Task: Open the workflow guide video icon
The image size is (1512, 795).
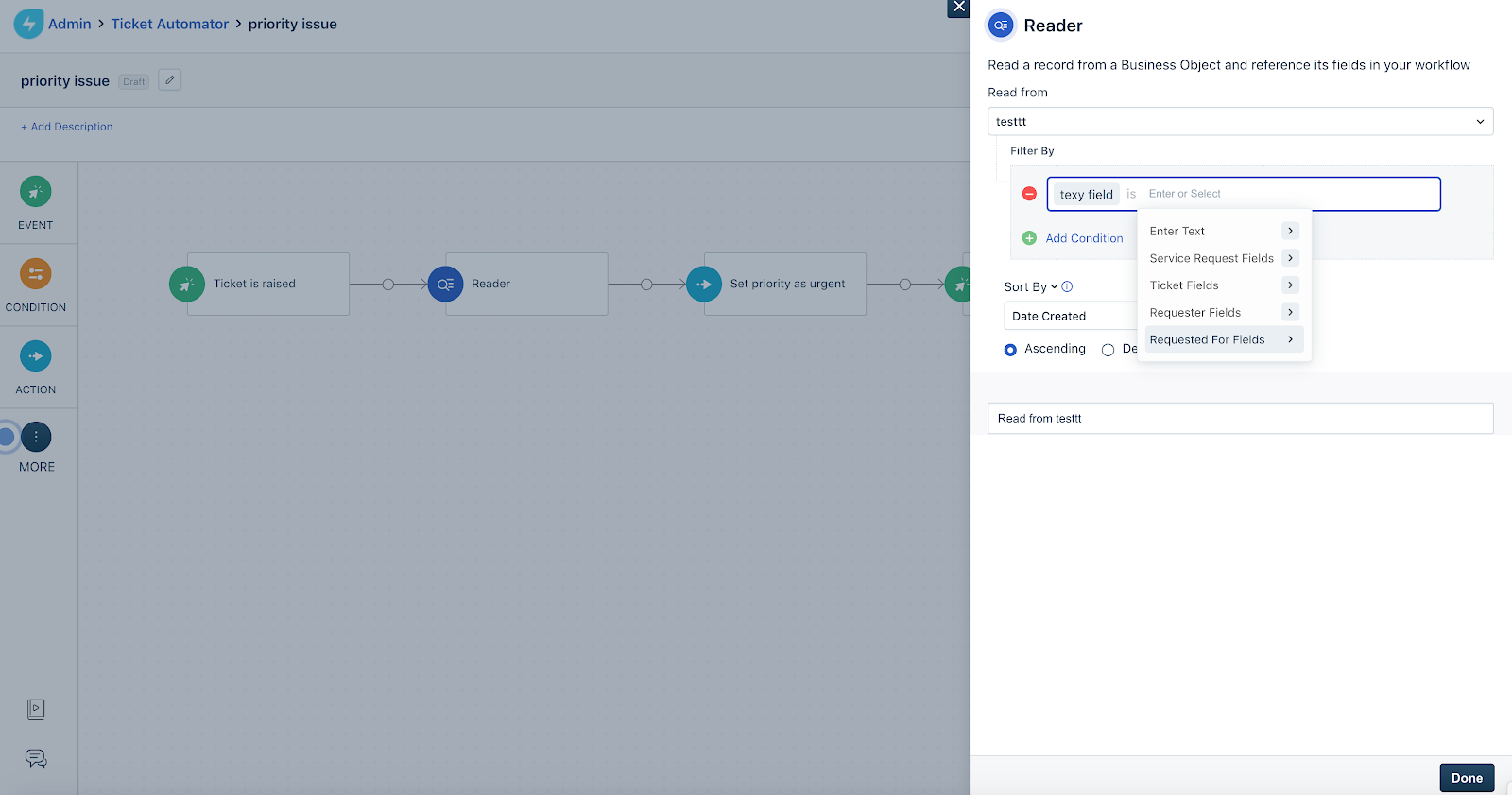Action: pyautogui.click(x=36, y=709)
